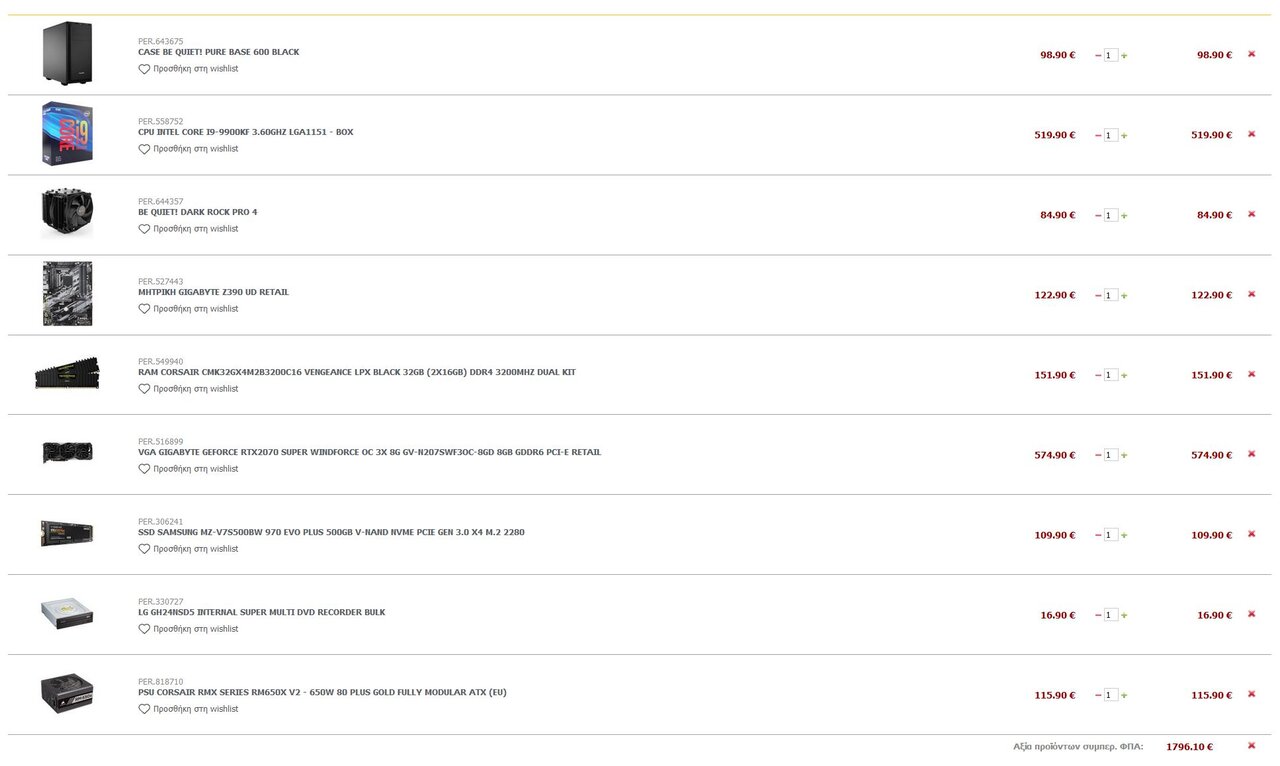1280x766 pixels.
Task: Click the Dark Rock cooler thumbnail
Action: click(67, 214)
